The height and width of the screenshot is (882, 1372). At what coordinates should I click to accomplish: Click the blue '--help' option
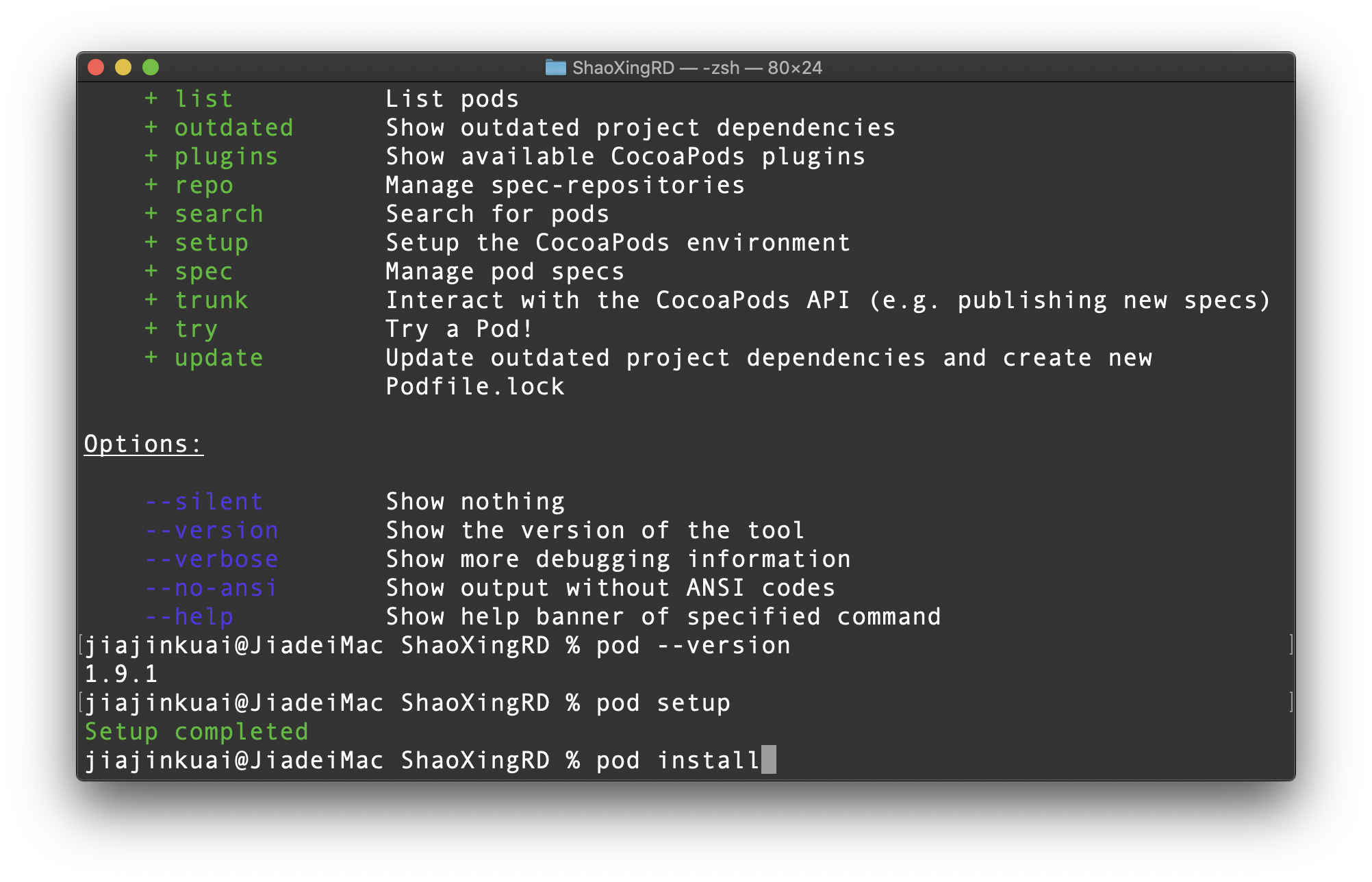(189, 617)
